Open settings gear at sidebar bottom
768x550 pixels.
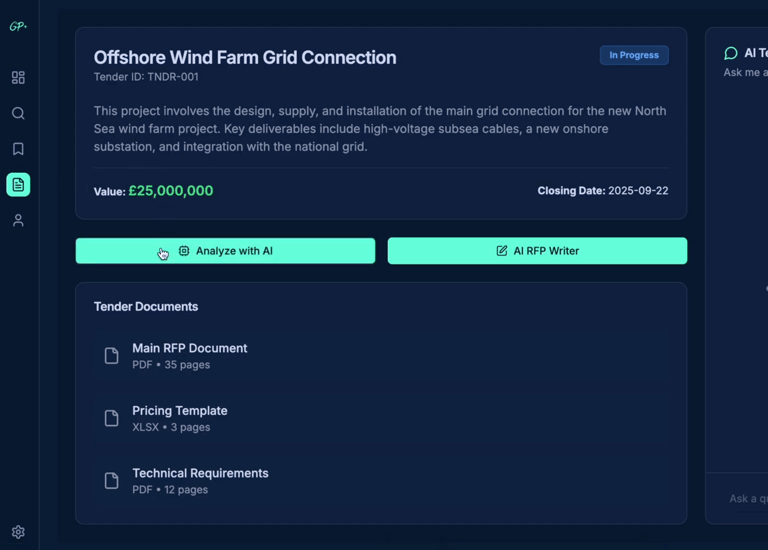pyautogui.click(x=18, y=532)
